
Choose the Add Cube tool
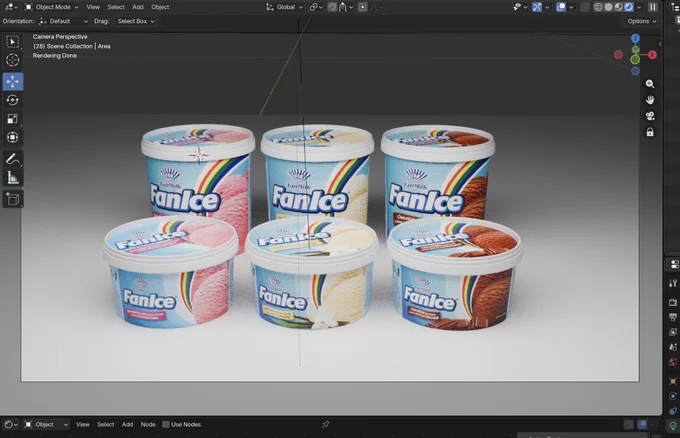pyautogui.click(x=13, y=199)
